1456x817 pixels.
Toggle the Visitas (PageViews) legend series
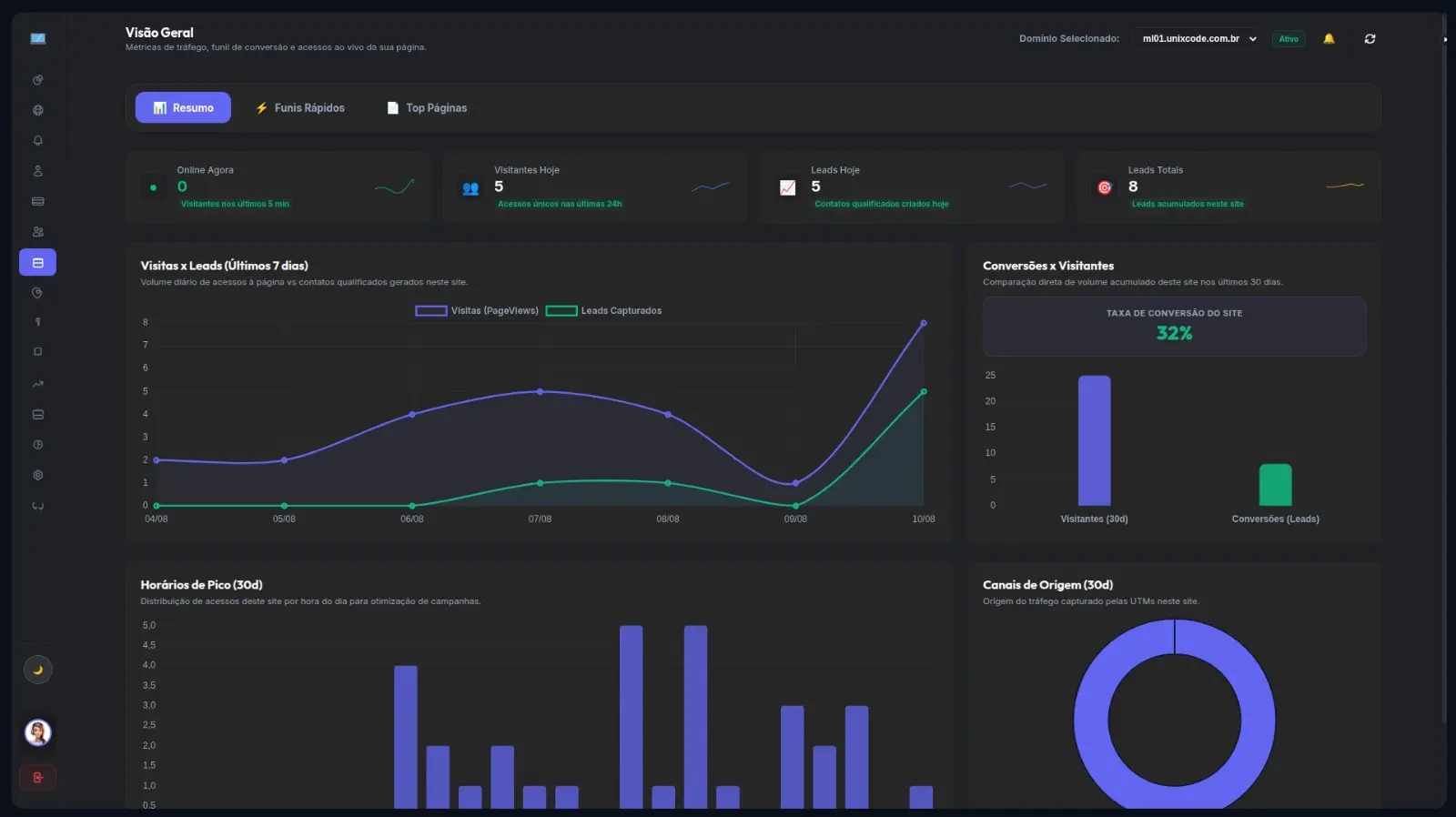pyautogui.click(x=477, y=311)
